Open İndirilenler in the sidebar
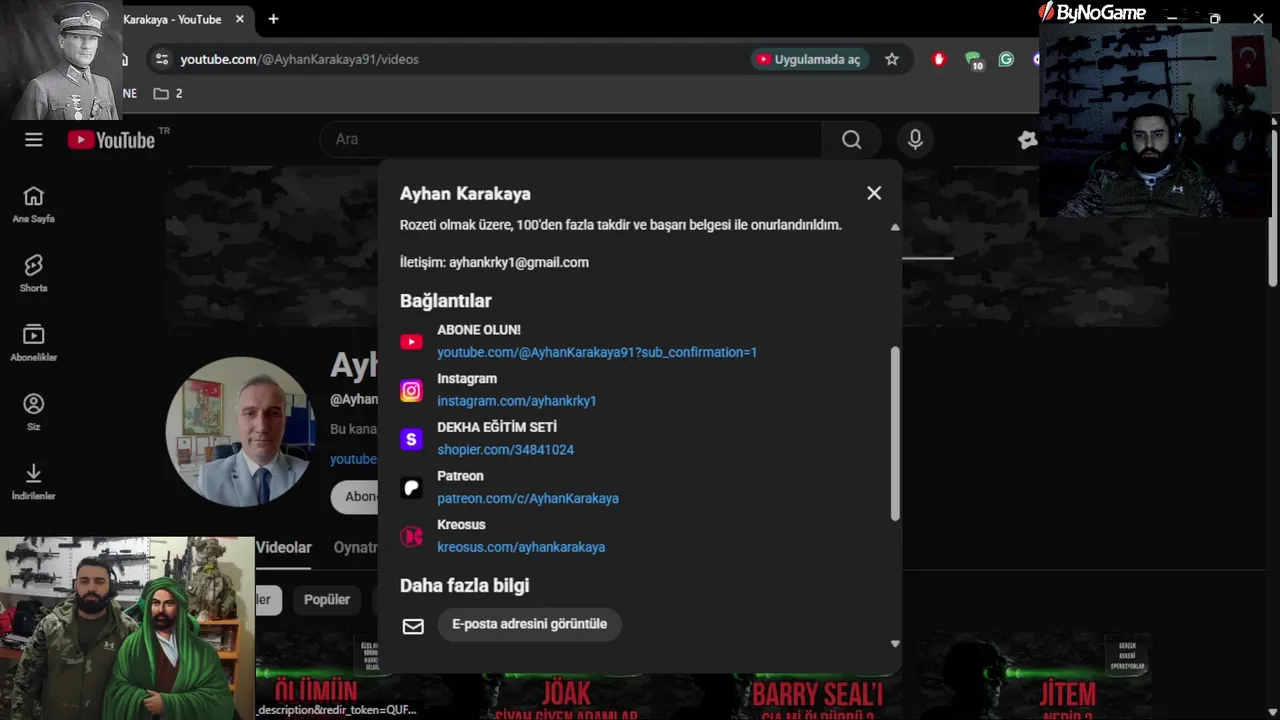 pos(34,481)
